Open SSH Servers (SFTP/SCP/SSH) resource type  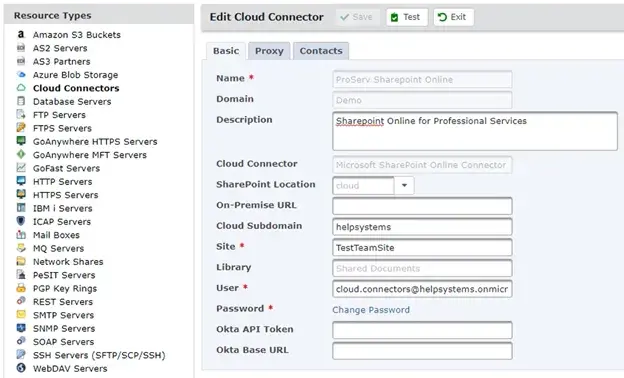click(99, 355)
